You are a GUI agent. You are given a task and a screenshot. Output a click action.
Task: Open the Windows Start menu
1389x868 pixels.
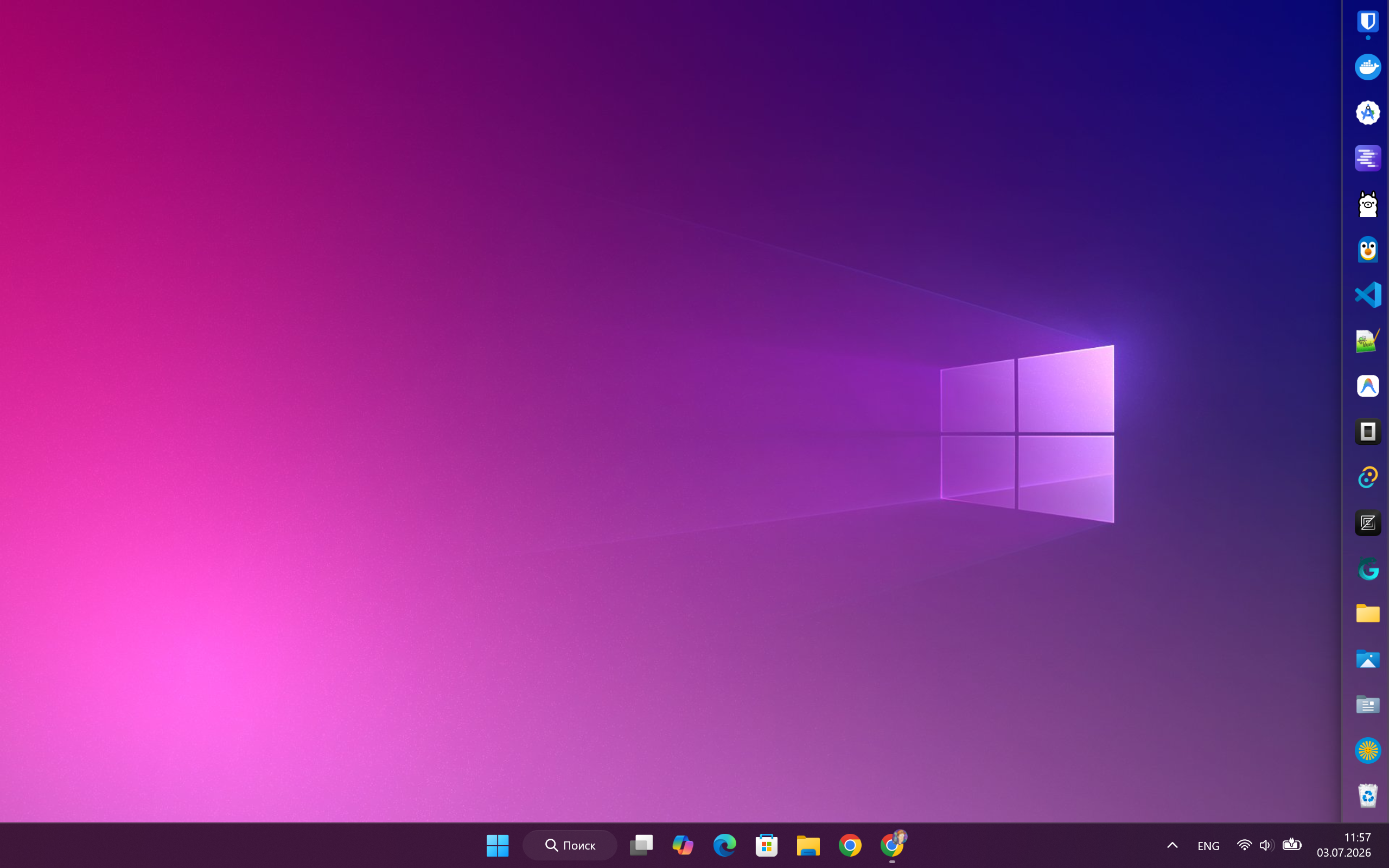497,845
